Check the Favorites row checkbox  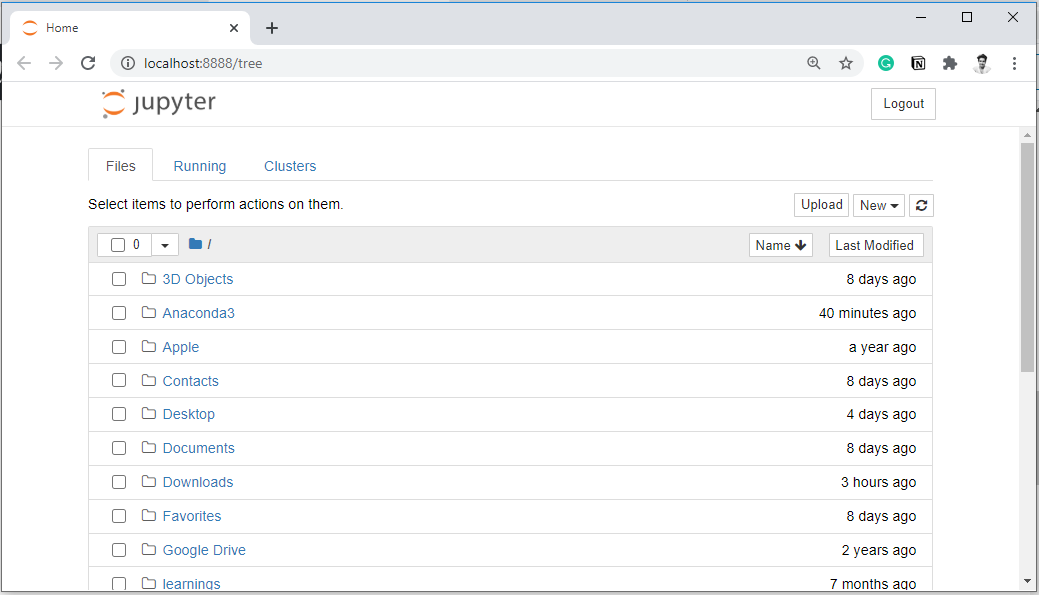pos(119,515)
